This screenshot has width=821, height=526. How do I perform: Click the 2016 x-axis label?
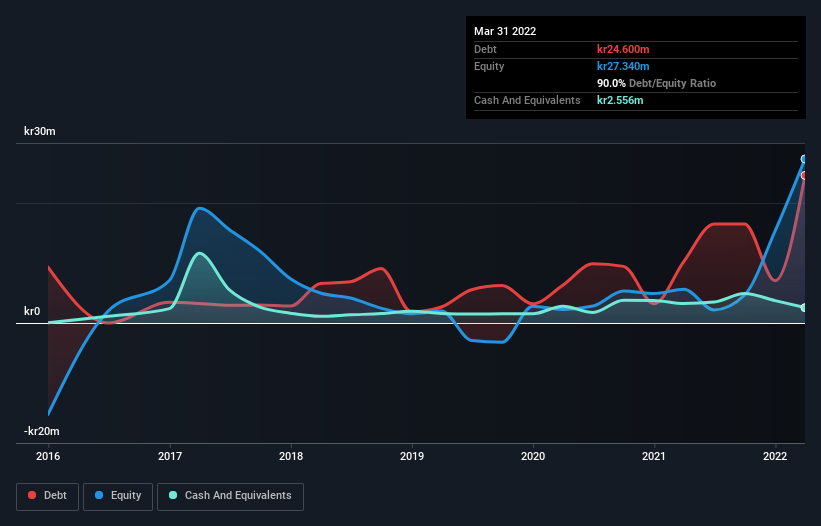pyautogui.click(x=48, y=456)
